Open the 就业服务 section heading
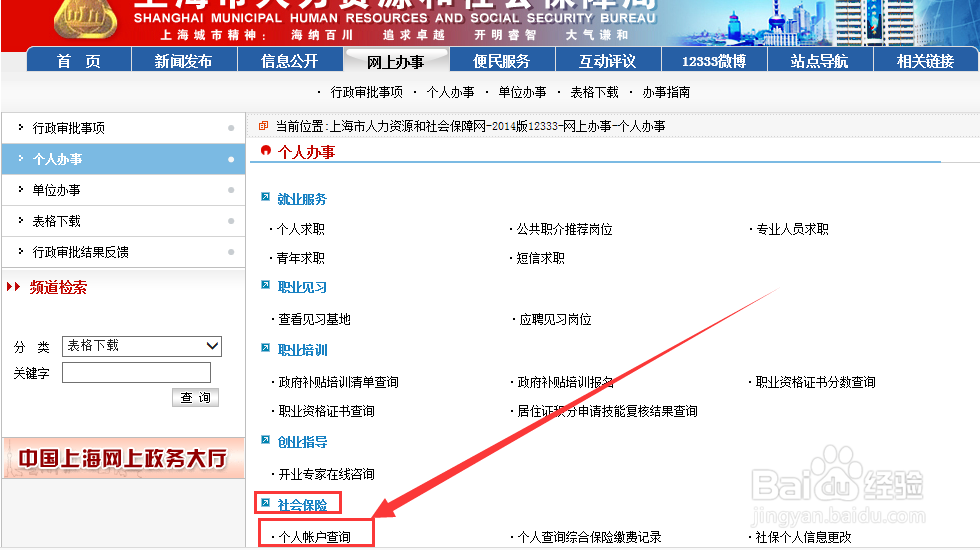Viewport: 980px width, 550px height. point(302,199)
